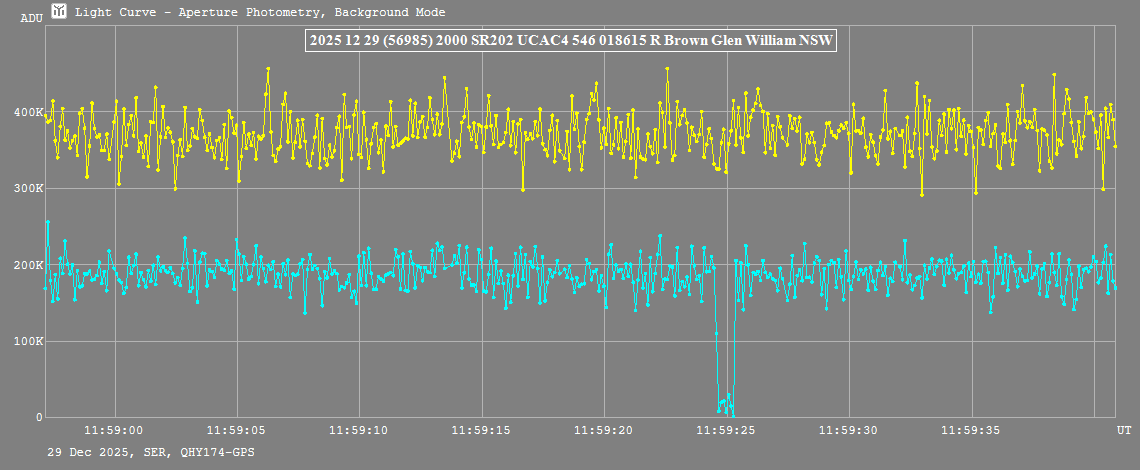
Task: Click the observation title box at top
Action: (x=570, y=40)
